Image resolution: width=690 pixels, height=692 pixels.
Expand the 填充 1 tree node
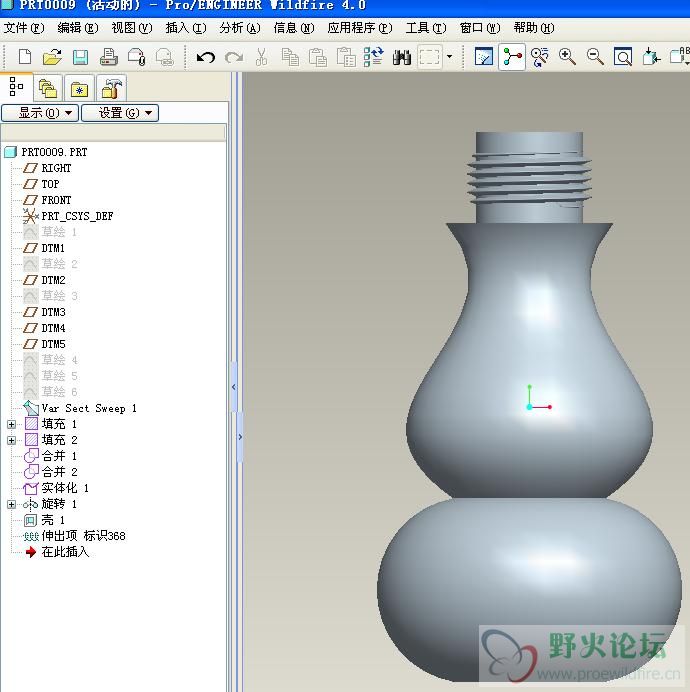pyautogui.click(x=11, y=425)
